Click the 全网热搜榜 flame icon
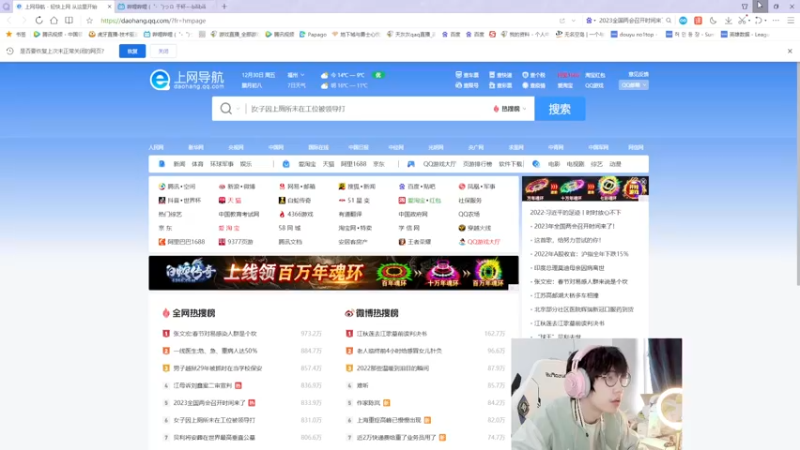Screen dimensions: 800x450 (x=166, y=313)
